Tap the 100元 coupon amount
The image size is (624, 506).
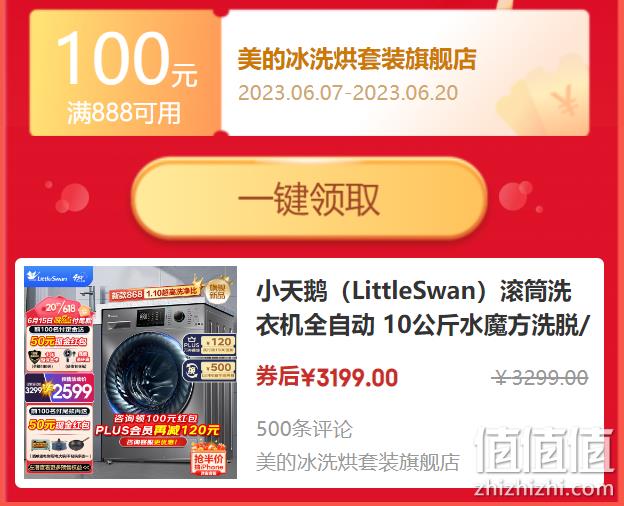(x=127, y=60)
